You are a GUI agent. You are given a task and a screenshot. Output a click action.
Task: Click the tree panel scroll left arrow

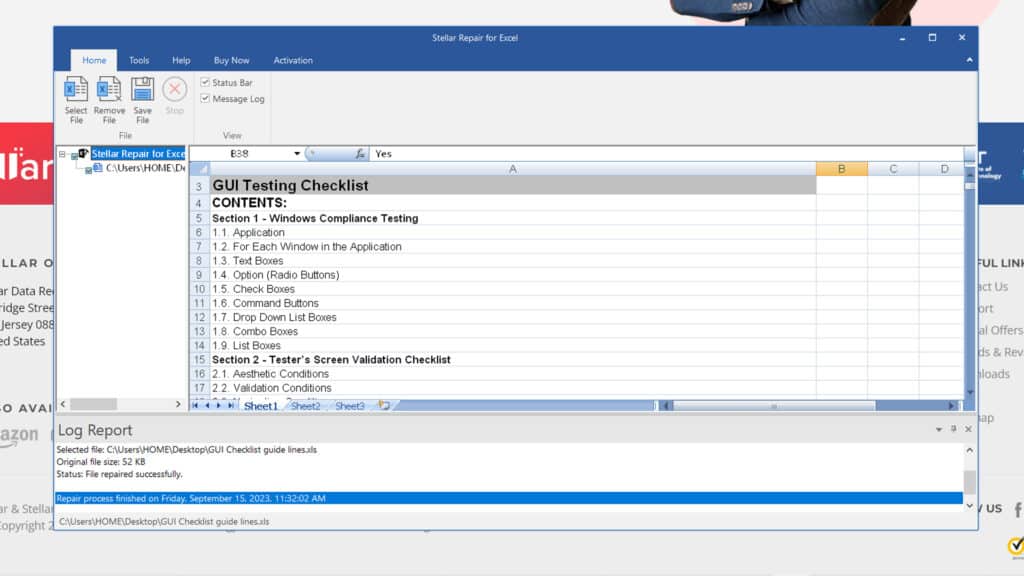click(x=63, y=404)
